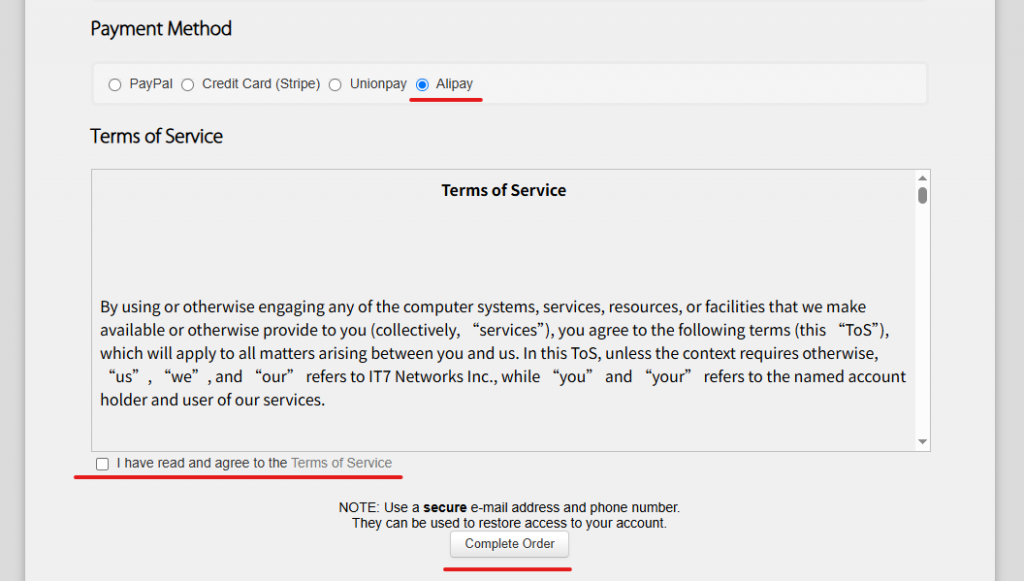Image resolution: width=1024 pixels, height=581 pixels.
Task: Select the Alipay radio button
Action: tap(422, 85)
